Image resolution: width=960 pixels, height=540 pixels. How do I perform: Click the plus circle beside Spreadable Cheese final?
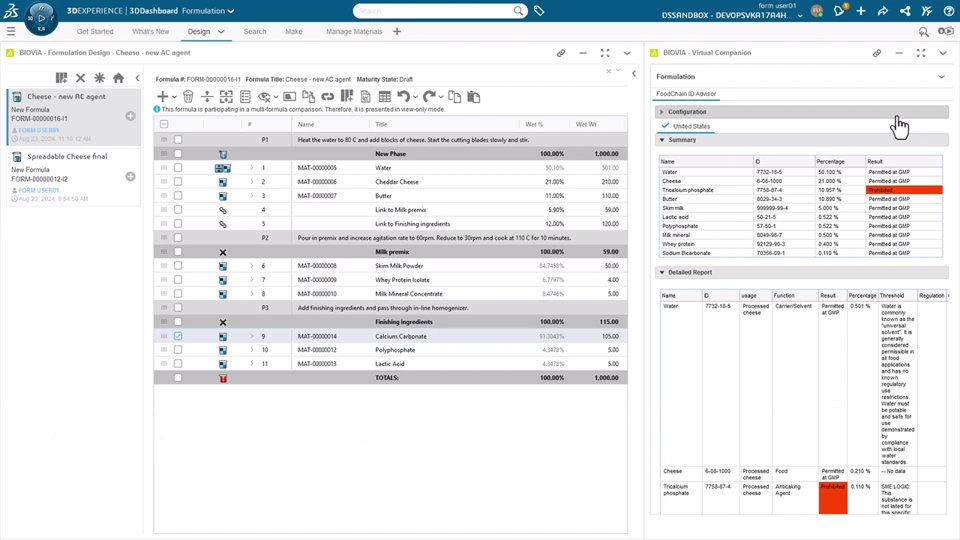point(130,176)
